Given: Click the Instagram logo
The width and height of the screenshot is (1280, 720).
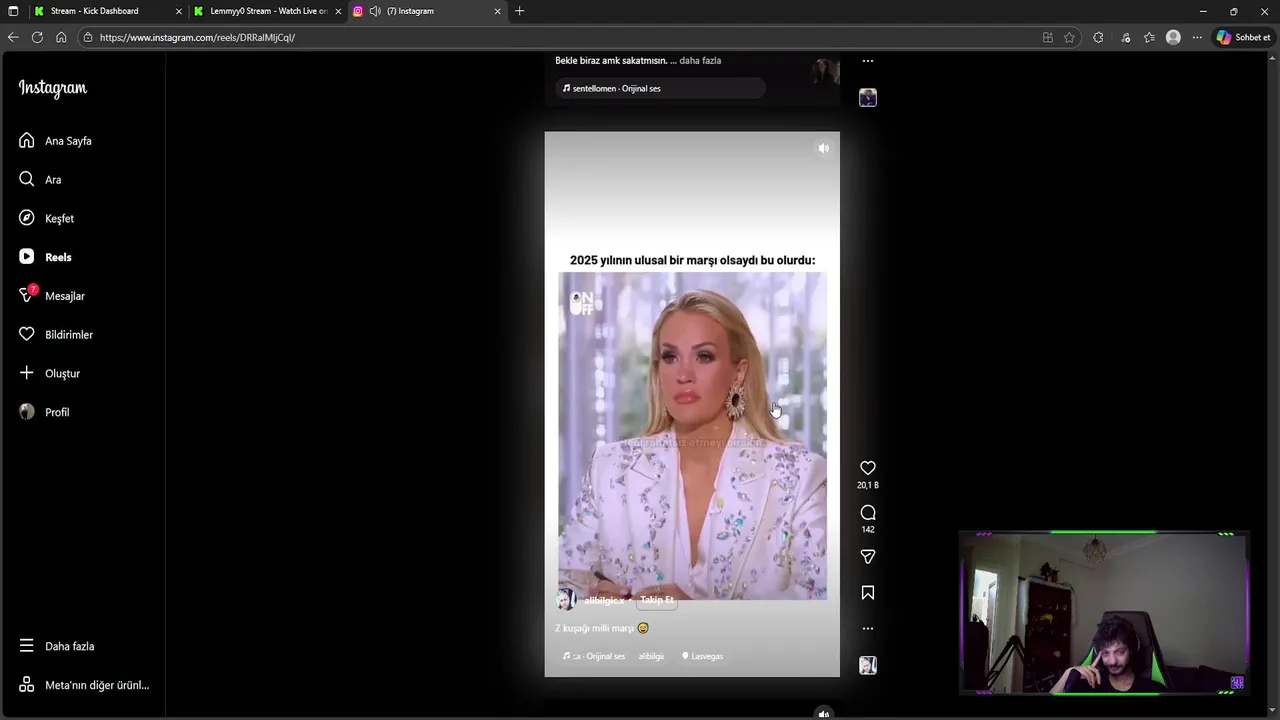Looking at the screenshot, I should coord(53,88).
